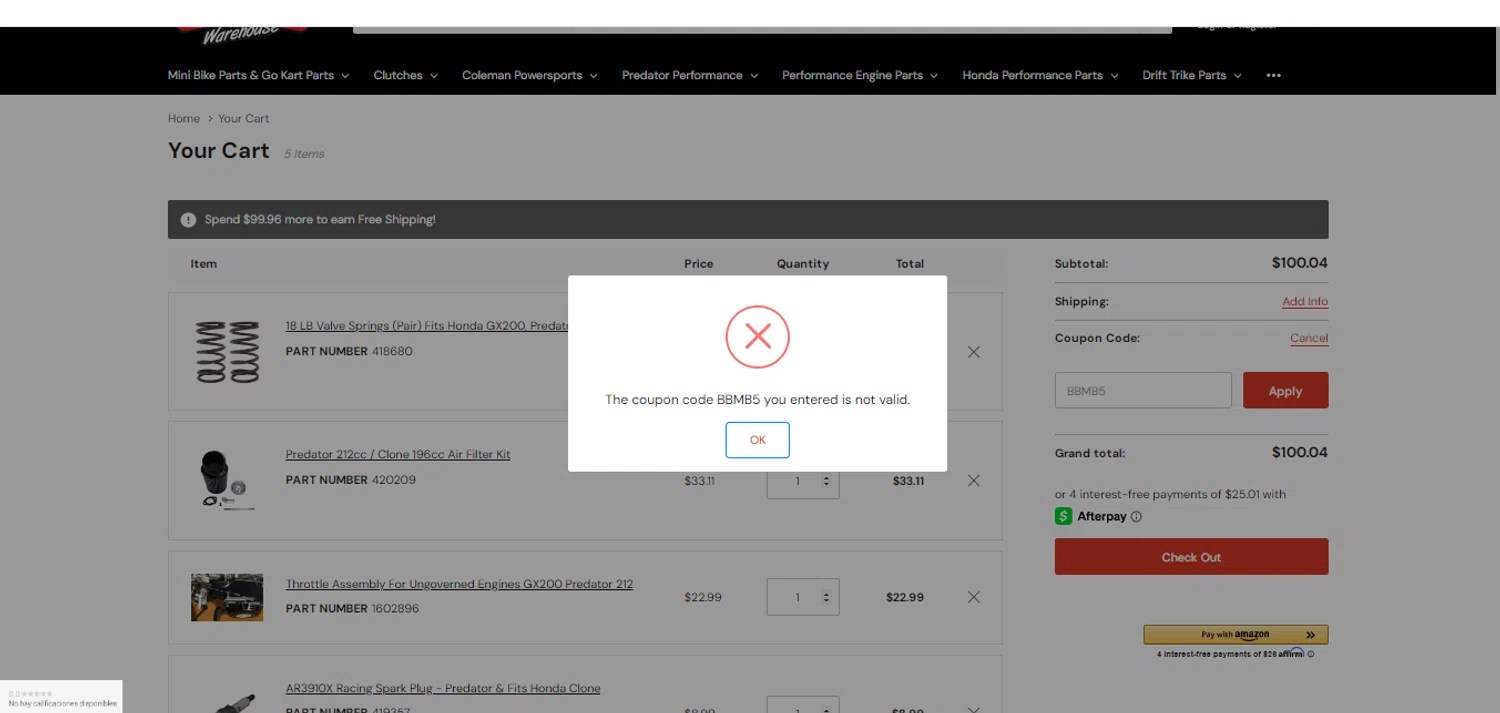Expand chevron next to Drift Trike Parts

click(1237, 76)
